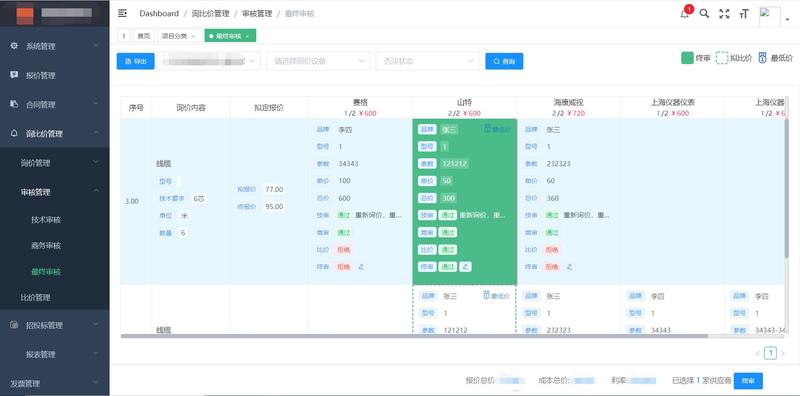Click the dashed 拟比价 legend swatch
Screen dimensions: 800x396
721,58
